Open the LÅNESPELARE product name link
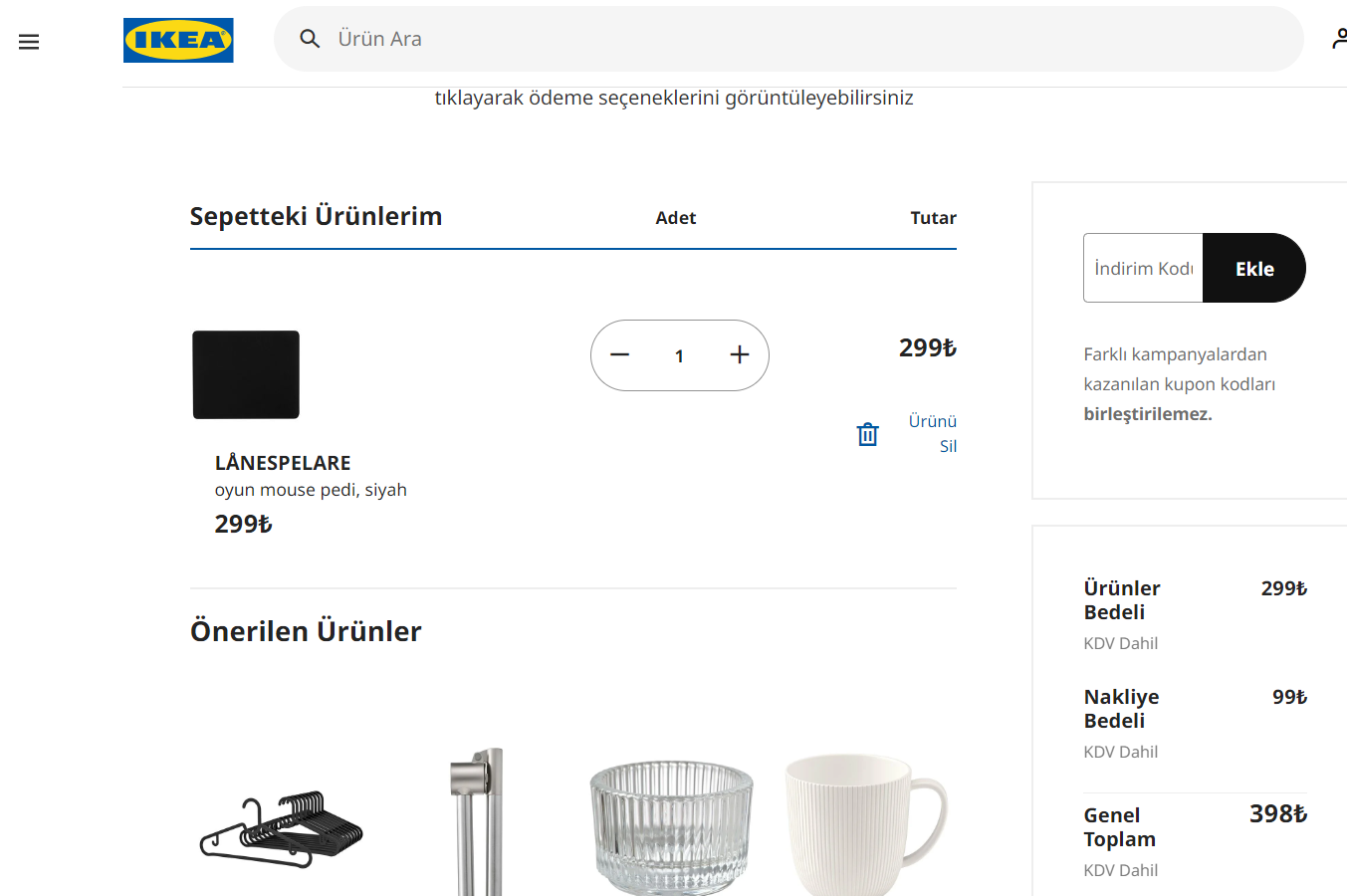1347x896 pixels. tap(283, 463)
